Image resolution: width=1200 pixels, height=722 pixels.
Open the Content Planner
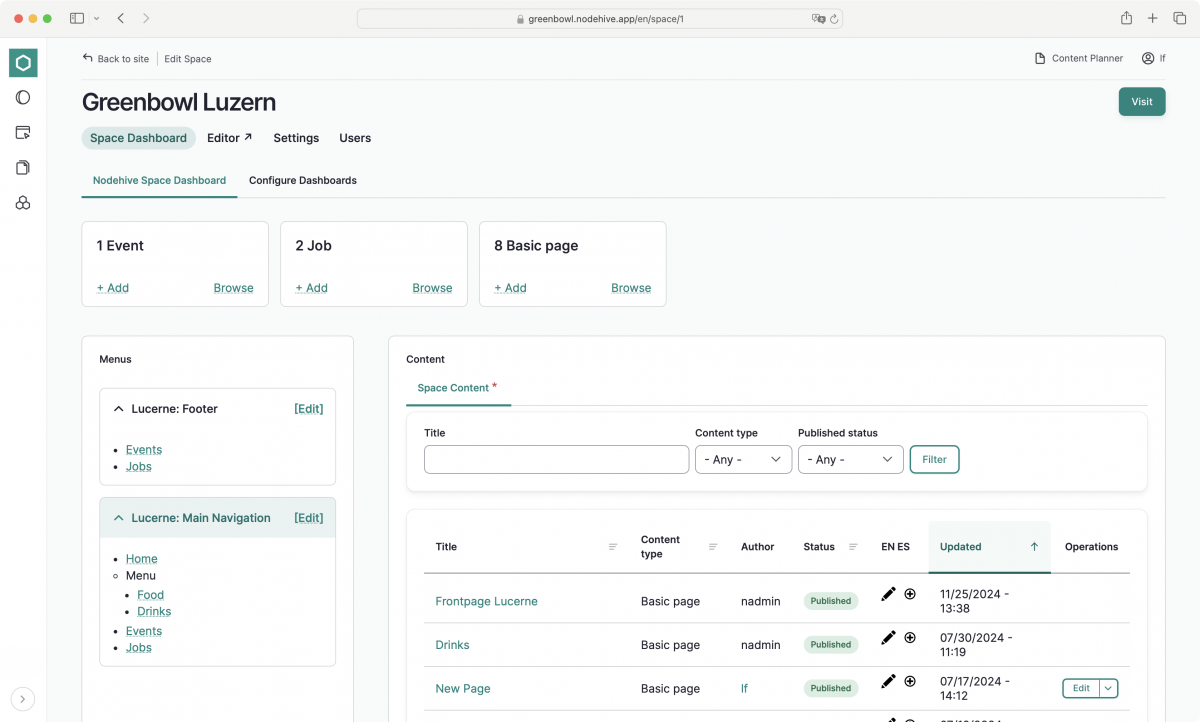tap(1079, 59)
